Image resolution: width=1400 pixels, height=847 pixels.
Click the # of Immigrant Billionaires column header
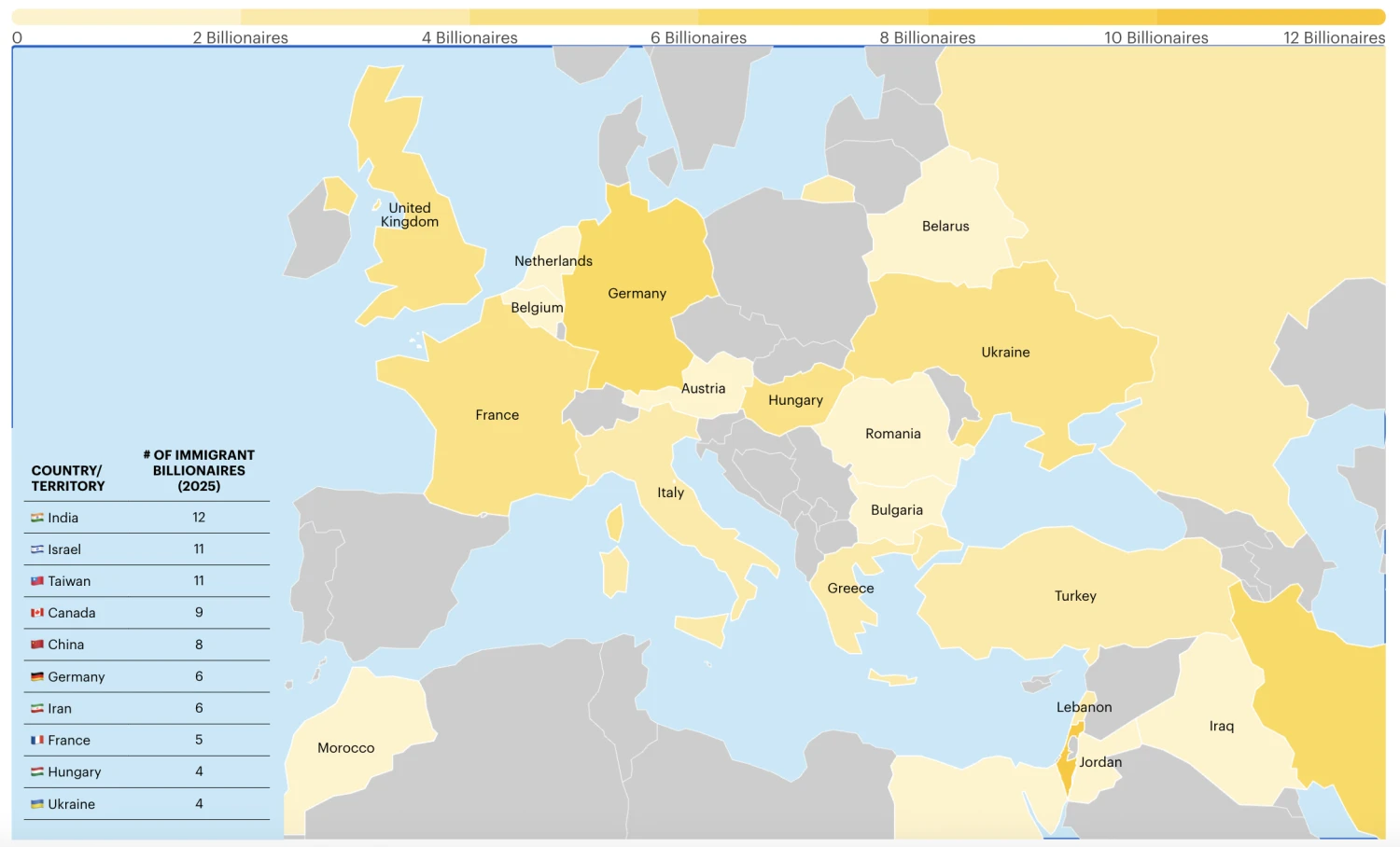pyautogui.click(x=199, y=470)
